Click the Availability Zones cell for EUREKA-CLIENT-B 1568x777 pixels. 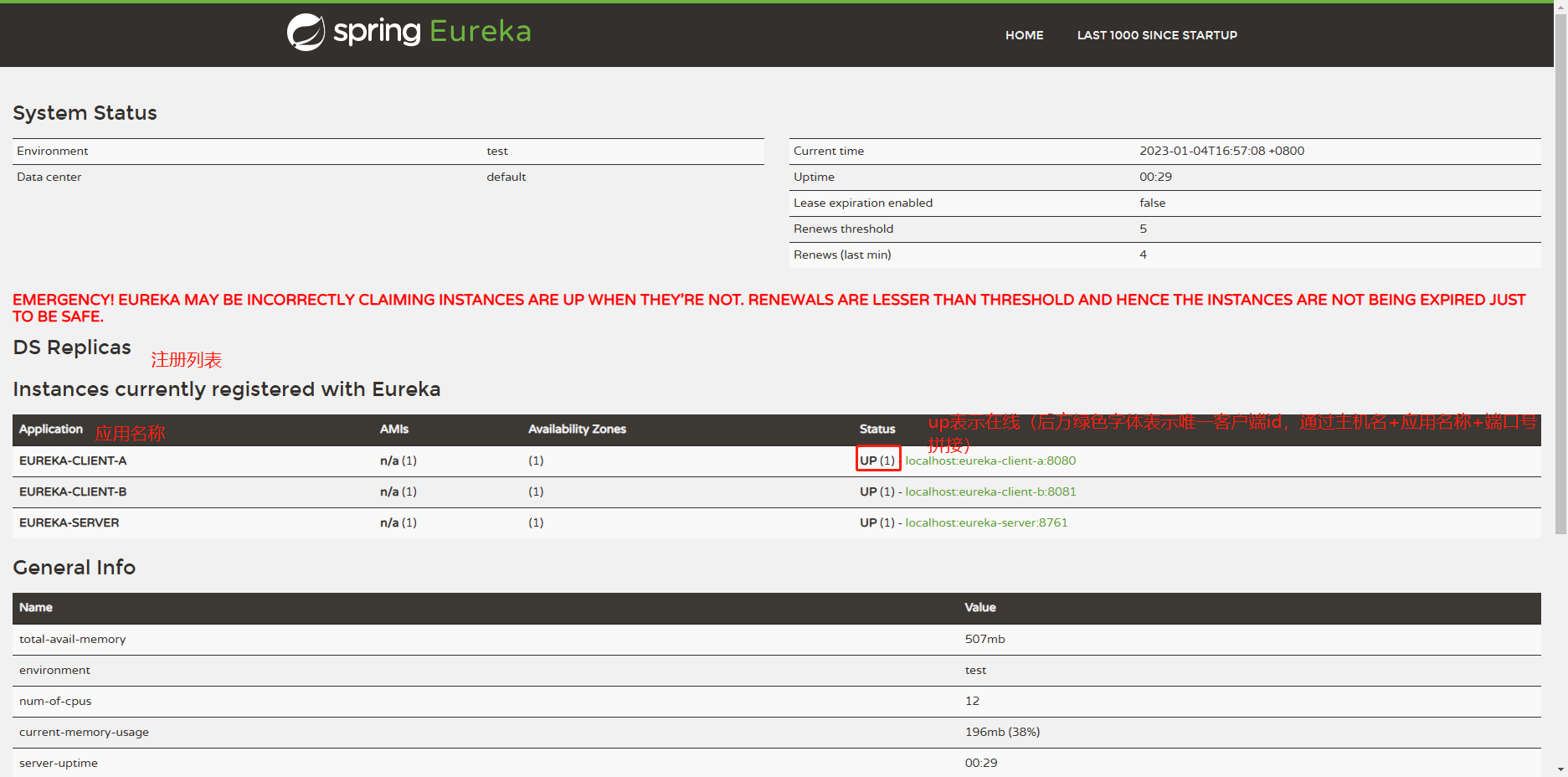pyautogui.click(x=536, y=491)
